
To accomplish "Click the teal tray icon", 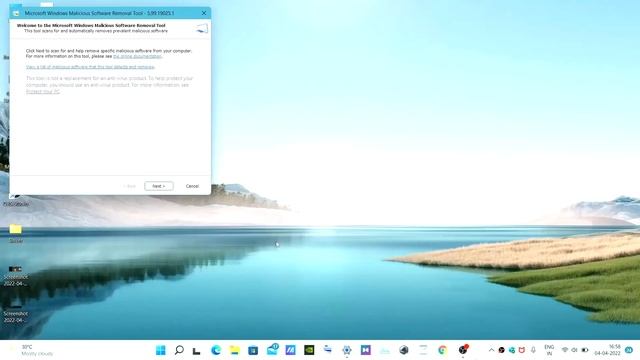I will (512, 350).
